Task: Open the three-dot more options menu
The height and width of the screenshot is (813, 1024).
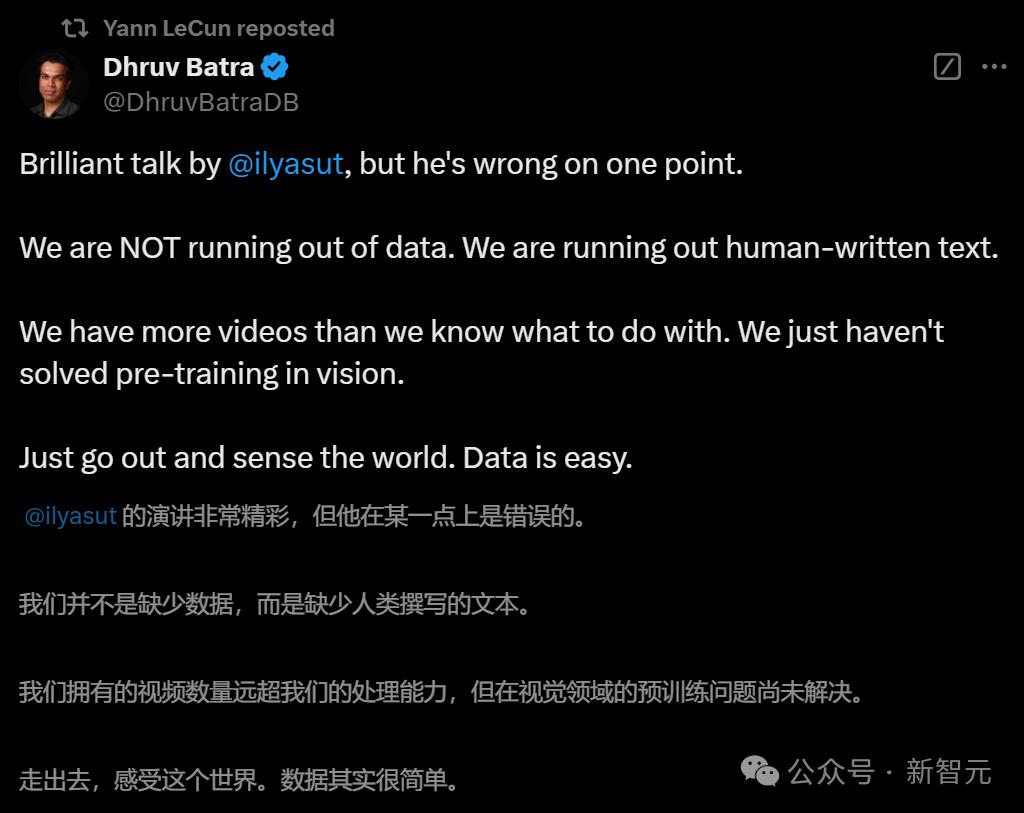Action: 994,67
